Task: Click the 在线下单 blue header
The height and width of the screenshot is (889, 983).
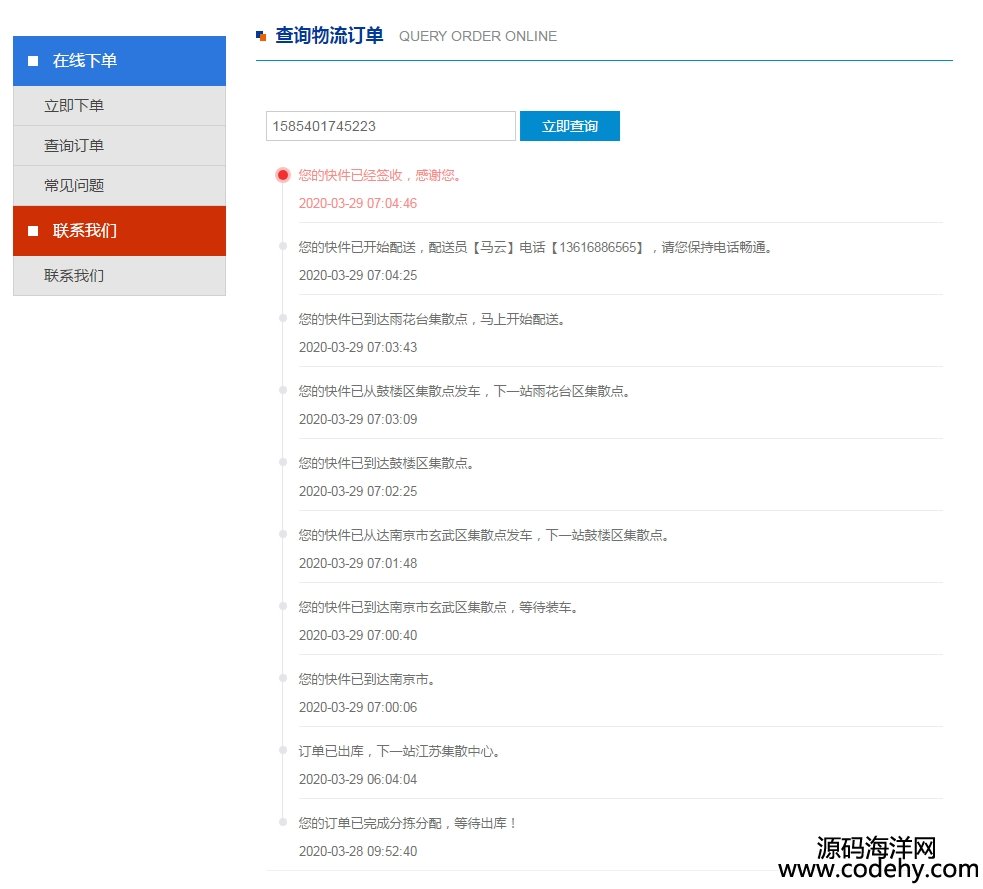Action: (119, 61)
